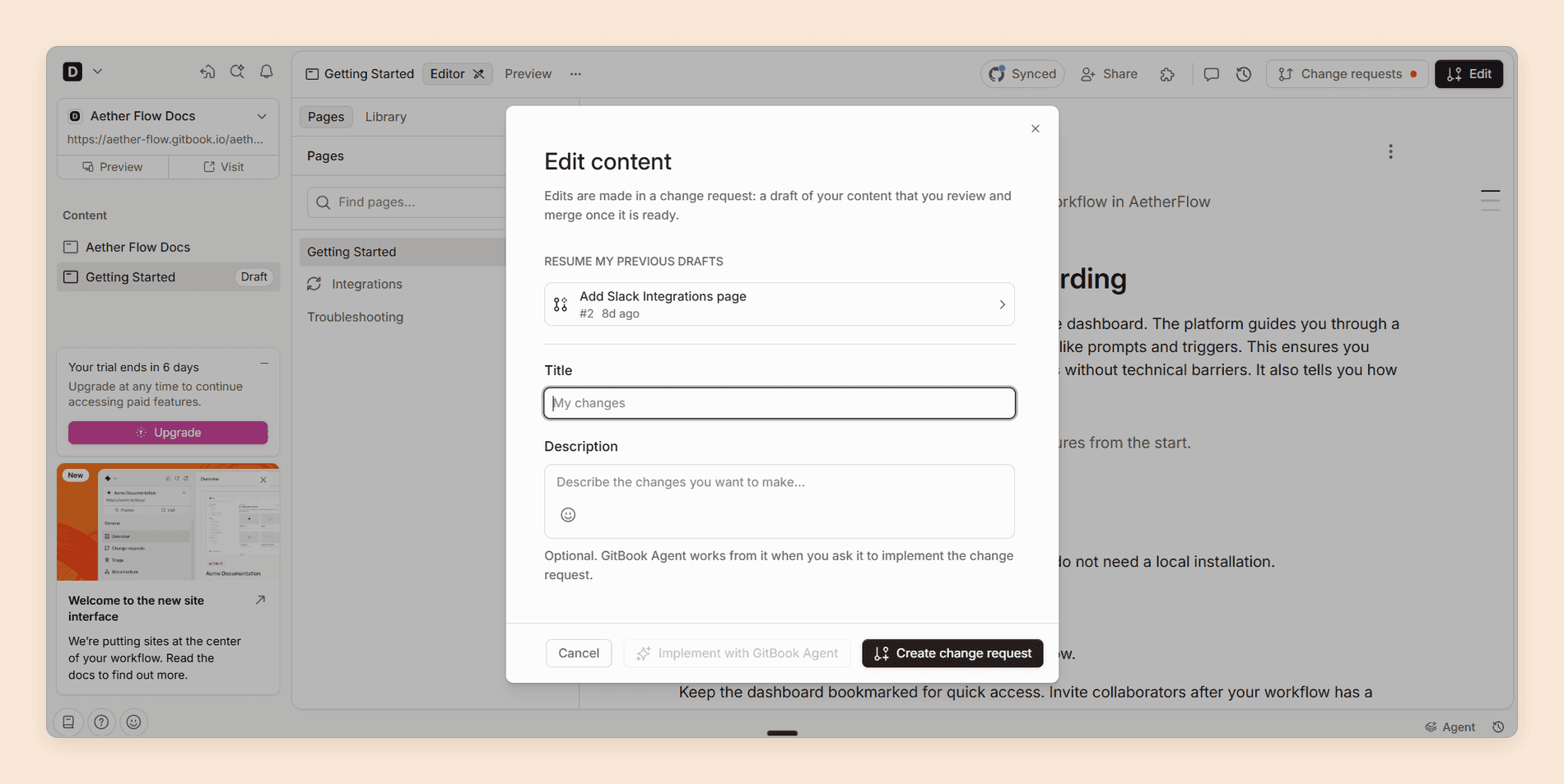Click Create change request button
The image size is (1564, 784).
click(952, 653)
